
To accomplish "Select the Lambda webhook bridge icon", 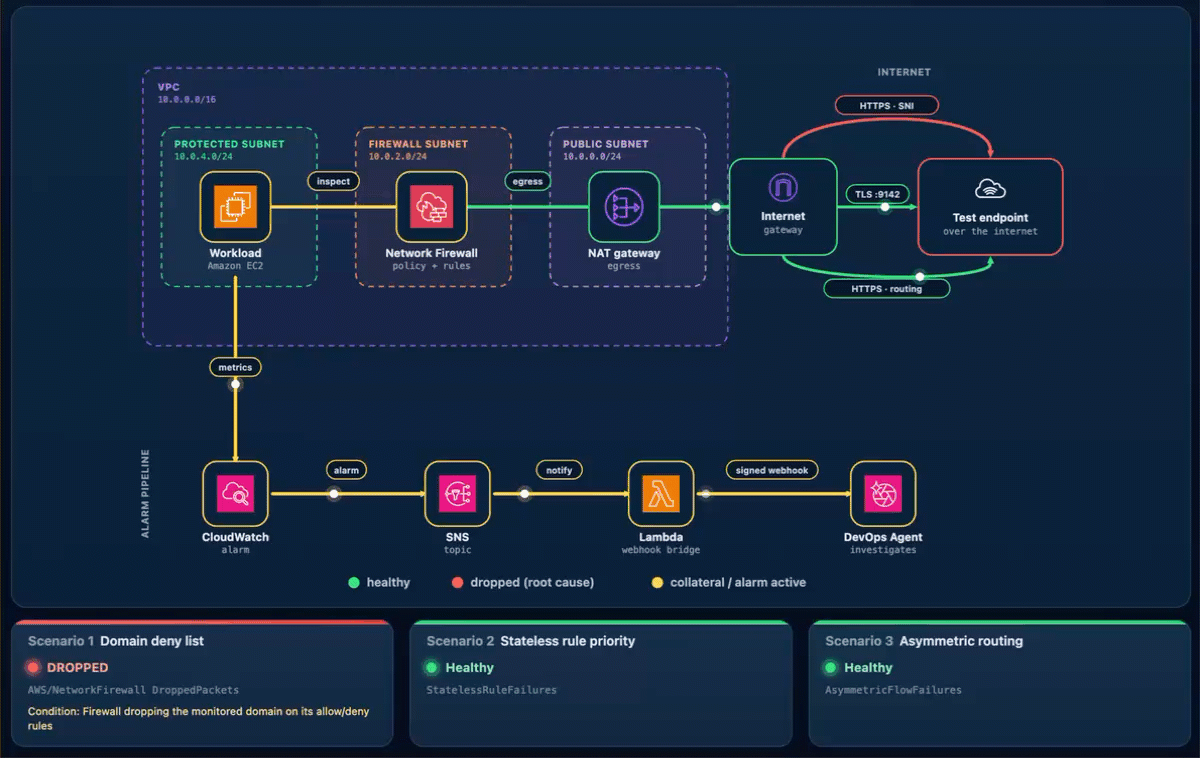I will tap(659, 493).
